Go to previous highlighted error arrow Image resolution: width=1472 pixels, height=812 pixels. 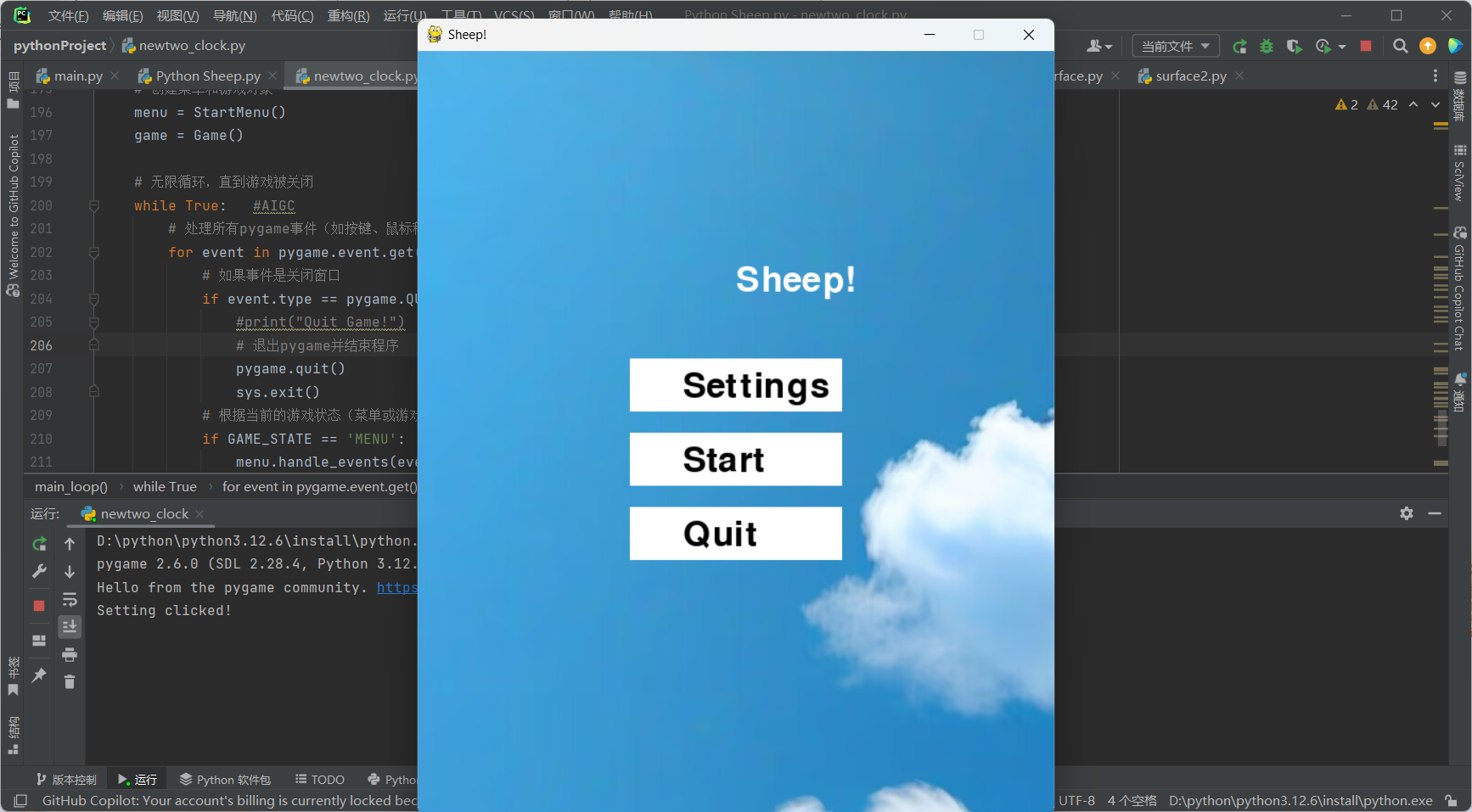click(x=1413, y=104)
